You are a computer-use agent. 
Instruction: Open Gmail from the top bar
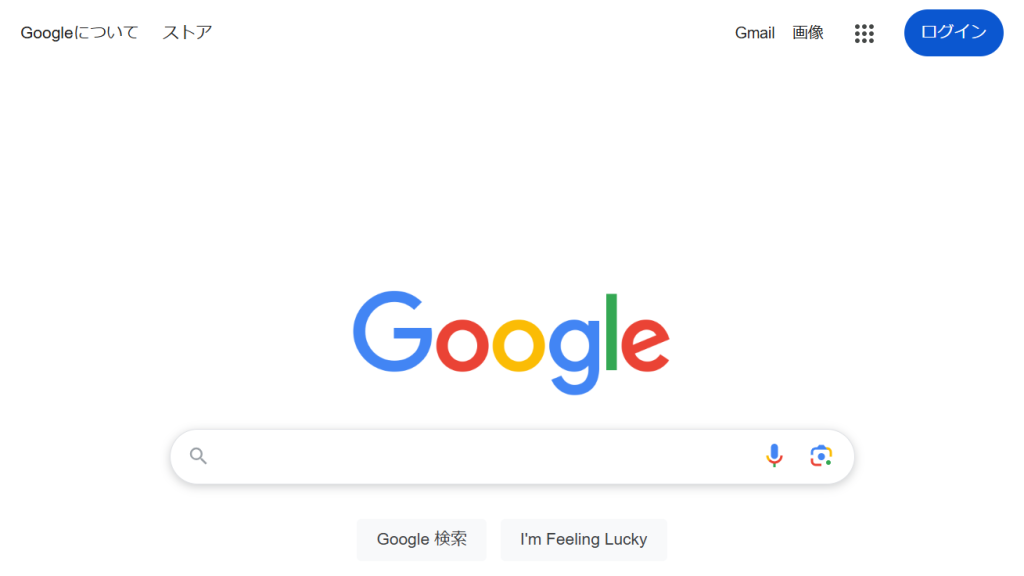[754, 33]
